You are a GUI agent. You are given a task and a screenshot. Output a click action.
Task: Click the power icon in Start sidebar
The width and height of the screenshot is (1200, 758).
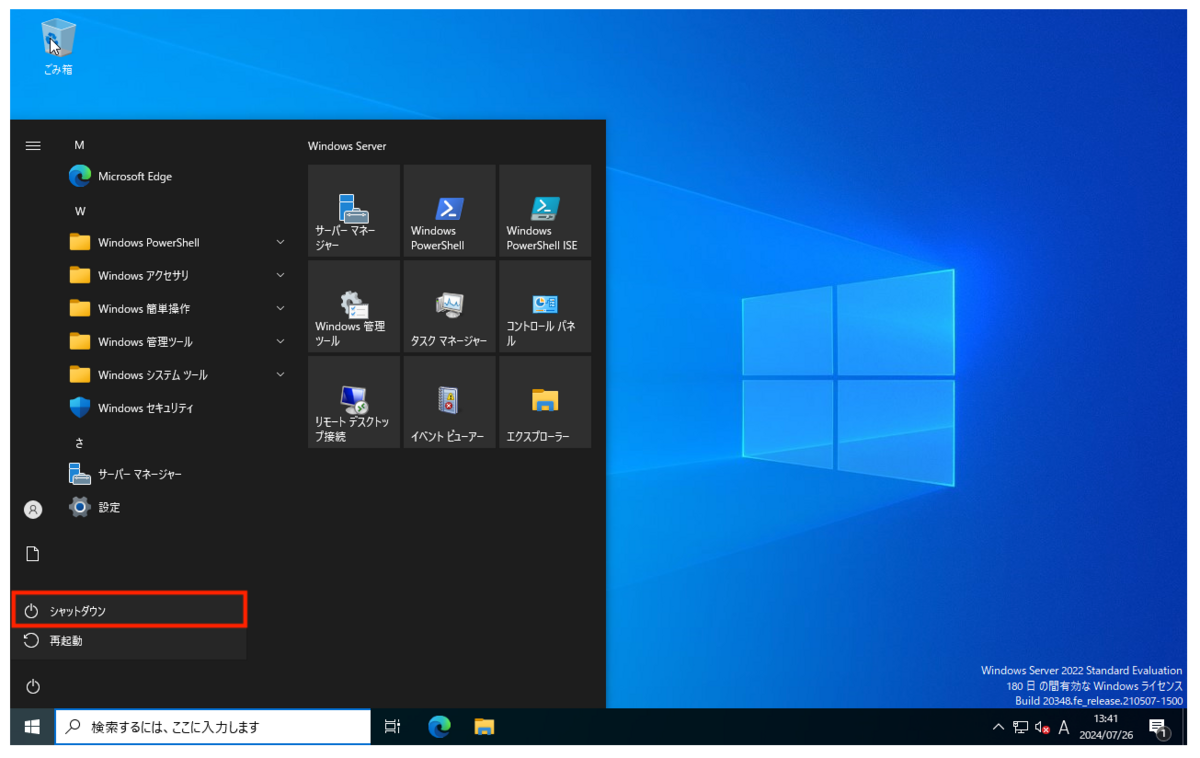pos(33,687)
